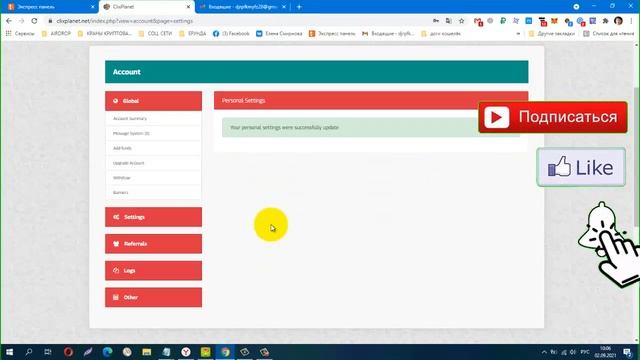The width and height of the screenshot is (640, 360).
Task: Click the Подписаться subscribe button
Action: pos(553,117)
